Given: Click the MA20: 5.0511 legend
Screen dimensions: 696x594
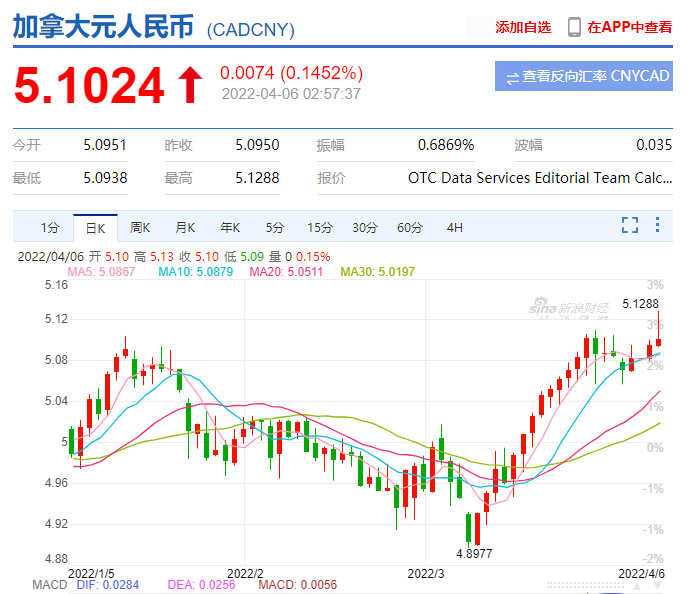Looking at the screenshot, I should click(x=286, y=272).
